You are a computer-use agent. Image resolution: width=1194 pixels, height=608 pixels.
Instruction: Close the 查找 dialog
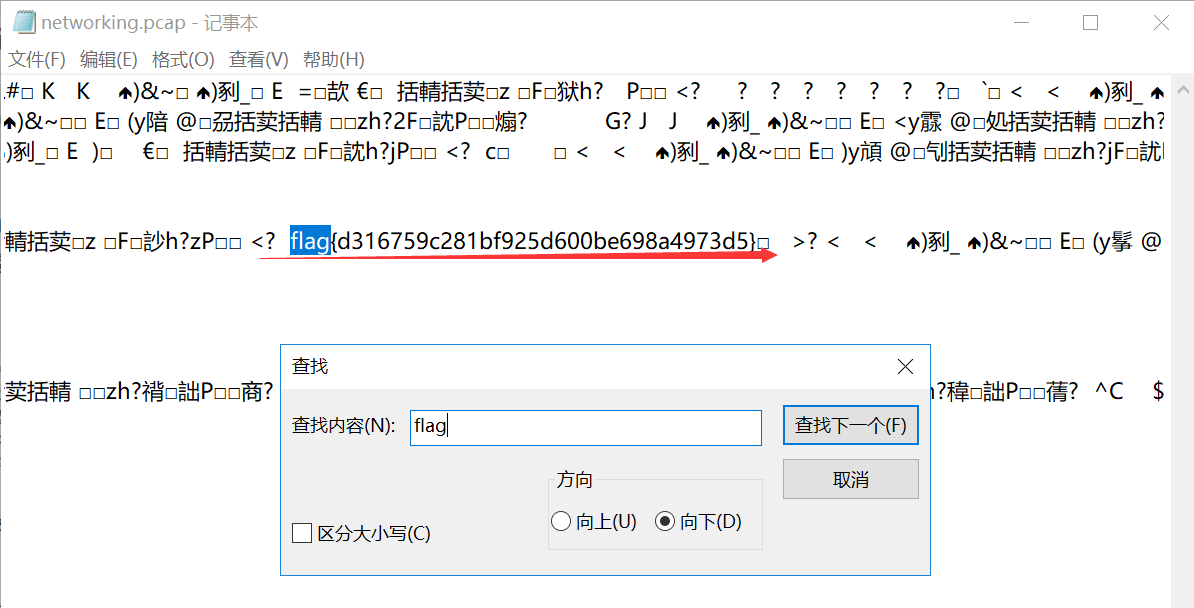click(905, 366)
